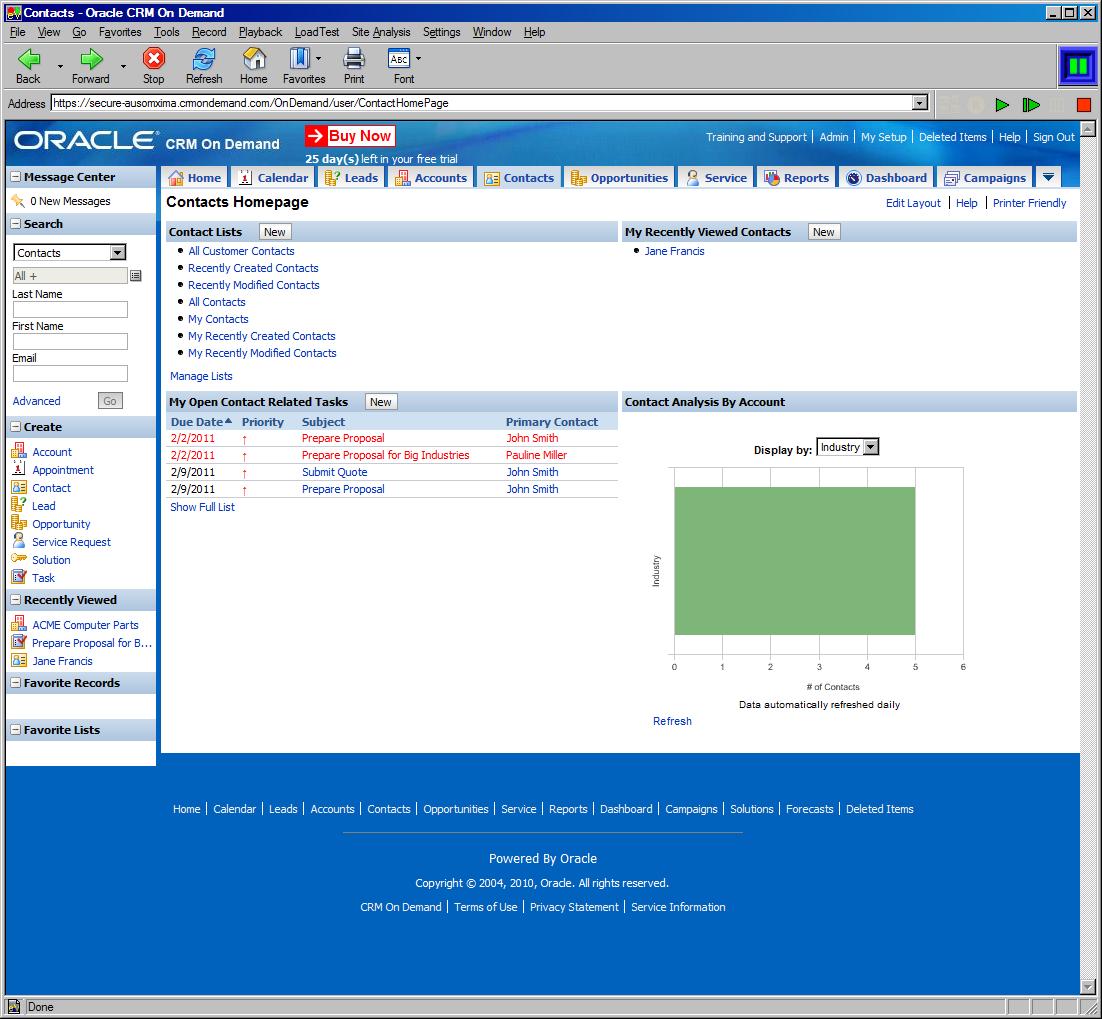Click the large pause button icon
The width and height of the screenshot is (1102, 1019).
point(1077,67)
